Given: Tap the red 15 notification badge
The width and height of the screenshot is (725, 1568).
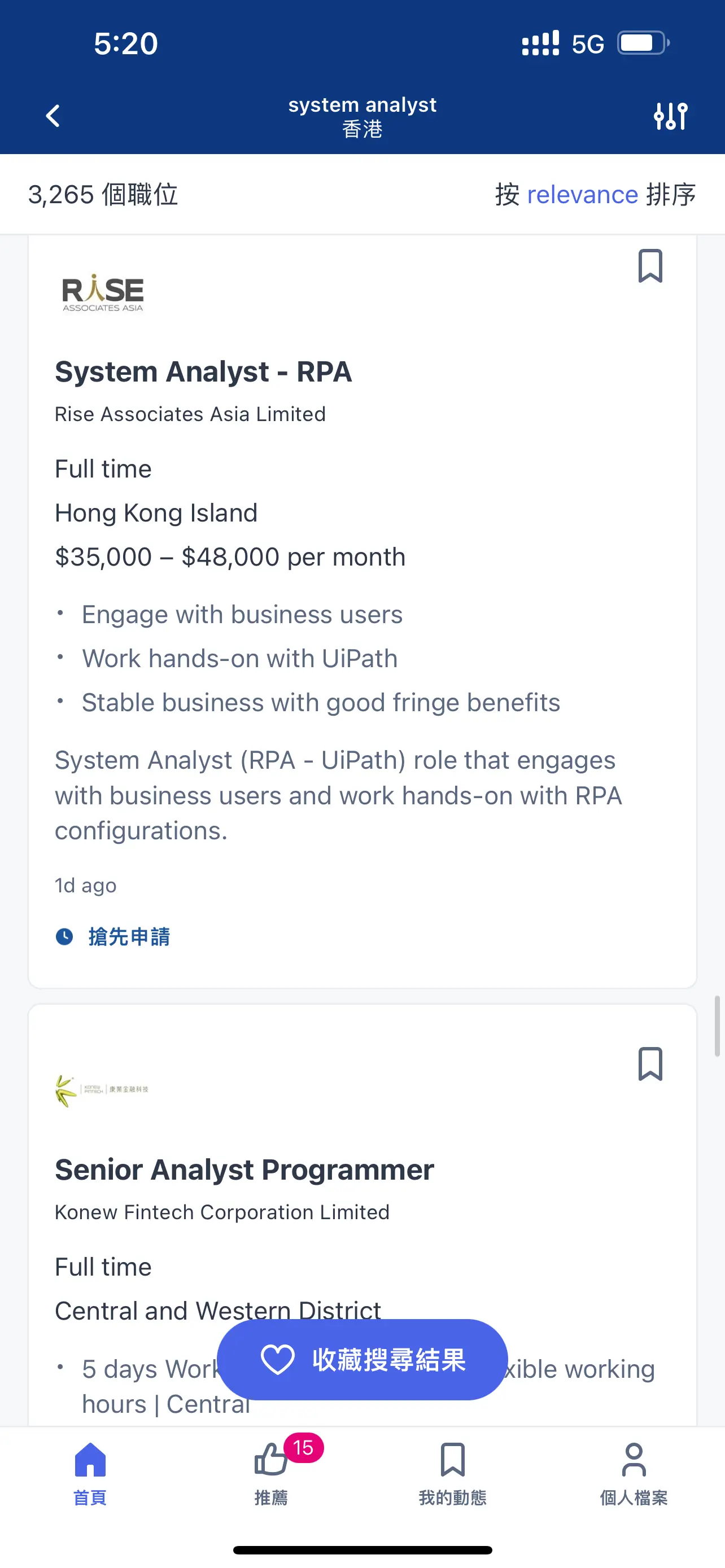Looking at the screenshot, I should pyautogui.click(x=303, y=1447).
